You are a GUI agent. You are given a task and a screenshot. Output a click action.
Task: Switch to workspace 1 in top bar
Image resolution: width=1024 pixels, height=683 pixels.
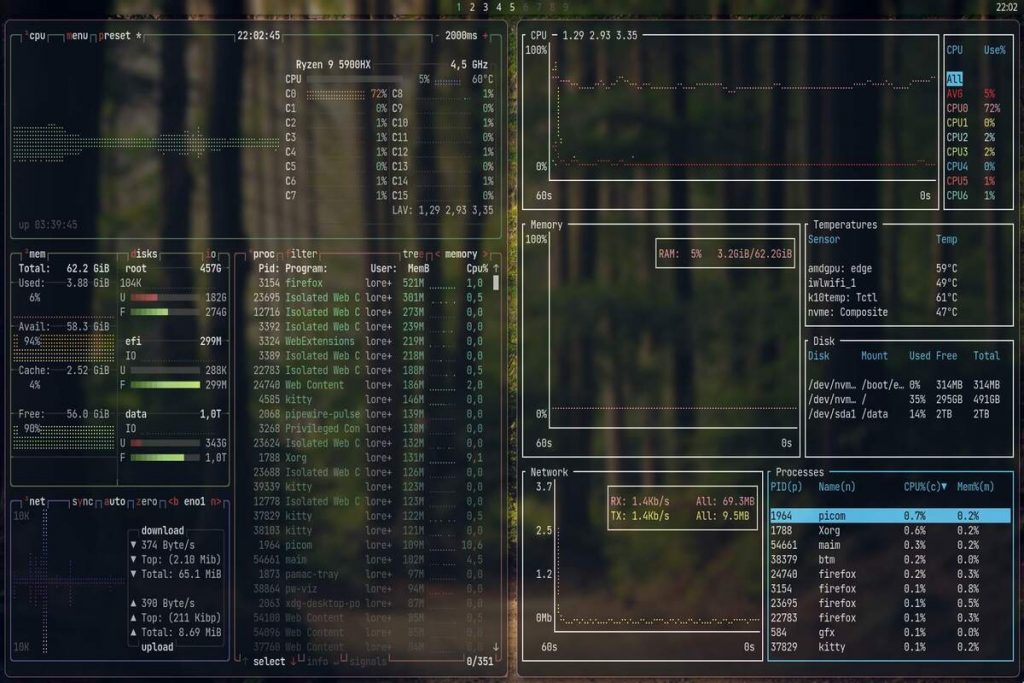click(x=459, y=7)
